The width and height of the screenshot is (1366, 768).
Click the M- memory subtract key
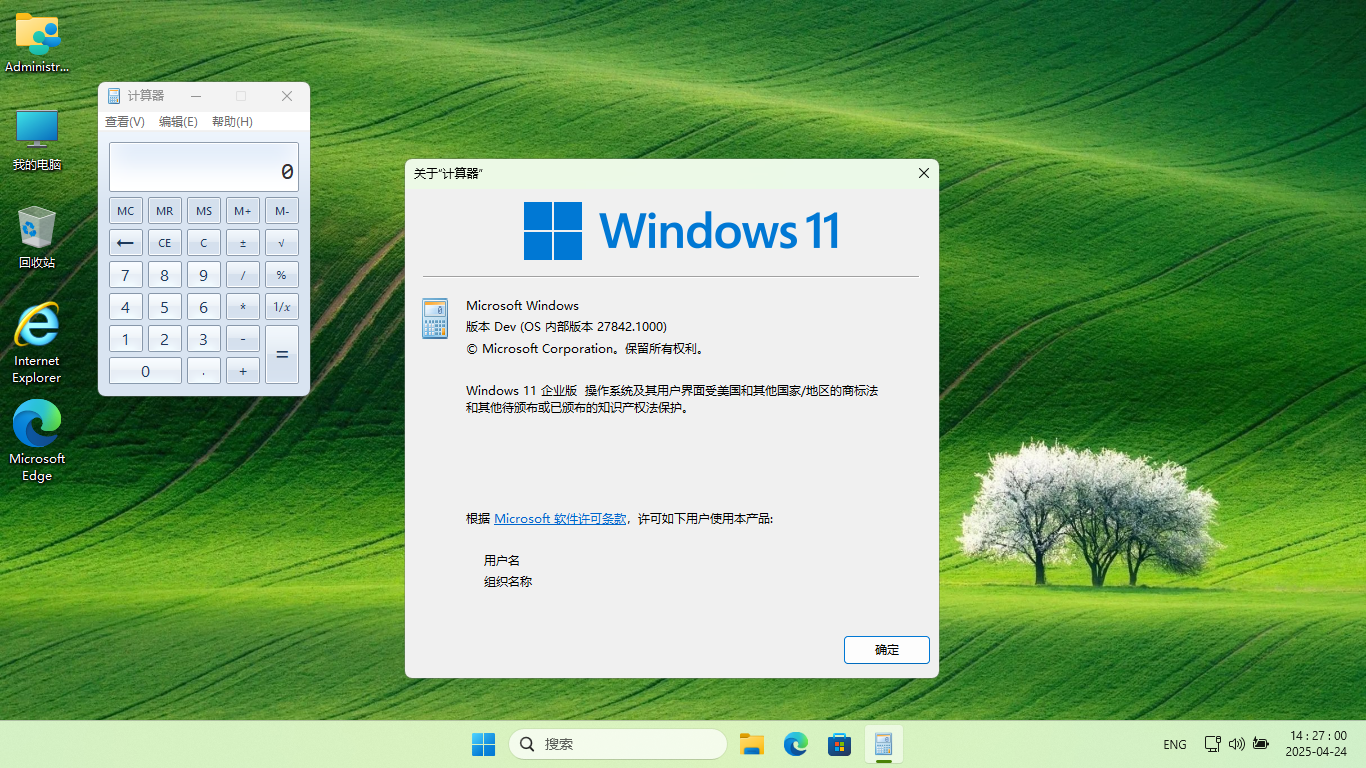tap(282, 211)
